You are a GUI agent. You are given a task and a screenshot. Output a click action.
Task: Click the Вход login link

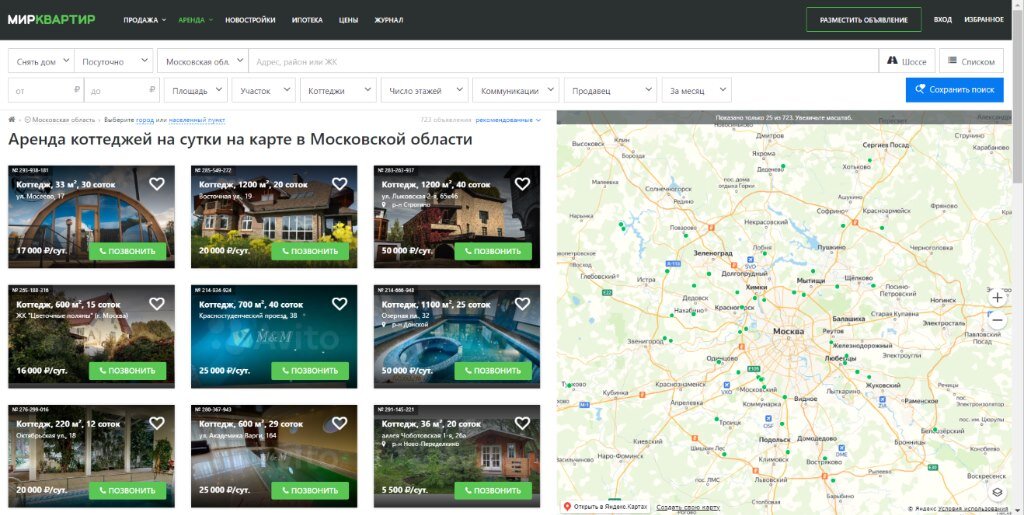point(942,20)
